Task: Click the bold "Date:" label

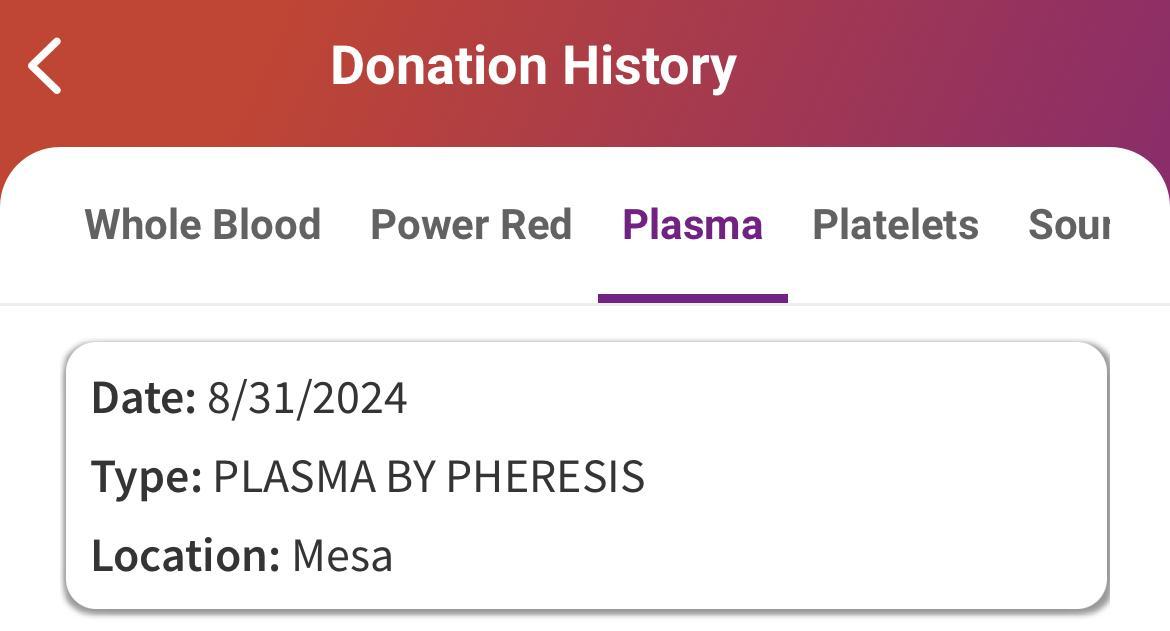Action: pos(143,398)
